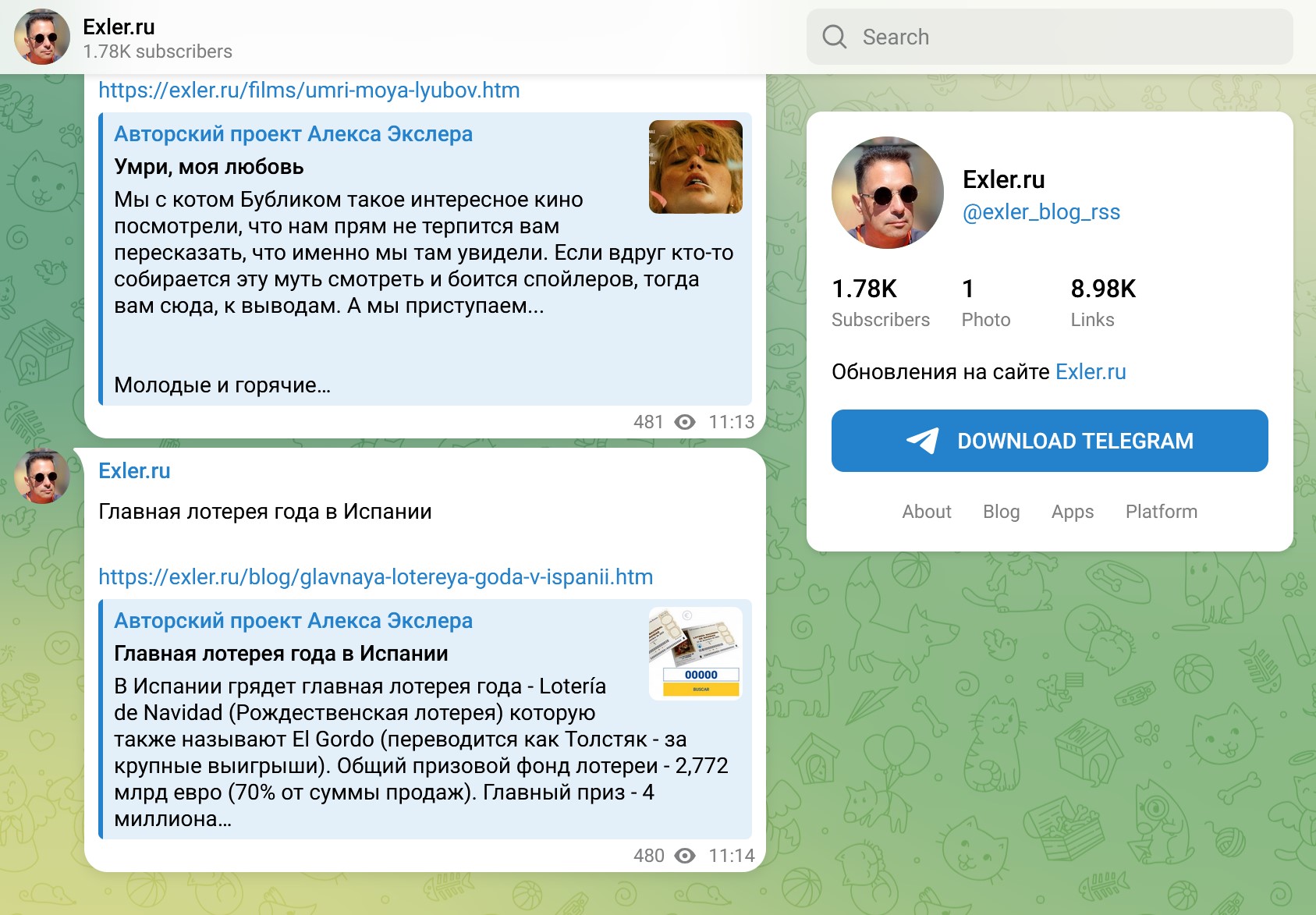Open the umri-moya-lyubov.htm link
1316x915 pixels.
point(309,90)
